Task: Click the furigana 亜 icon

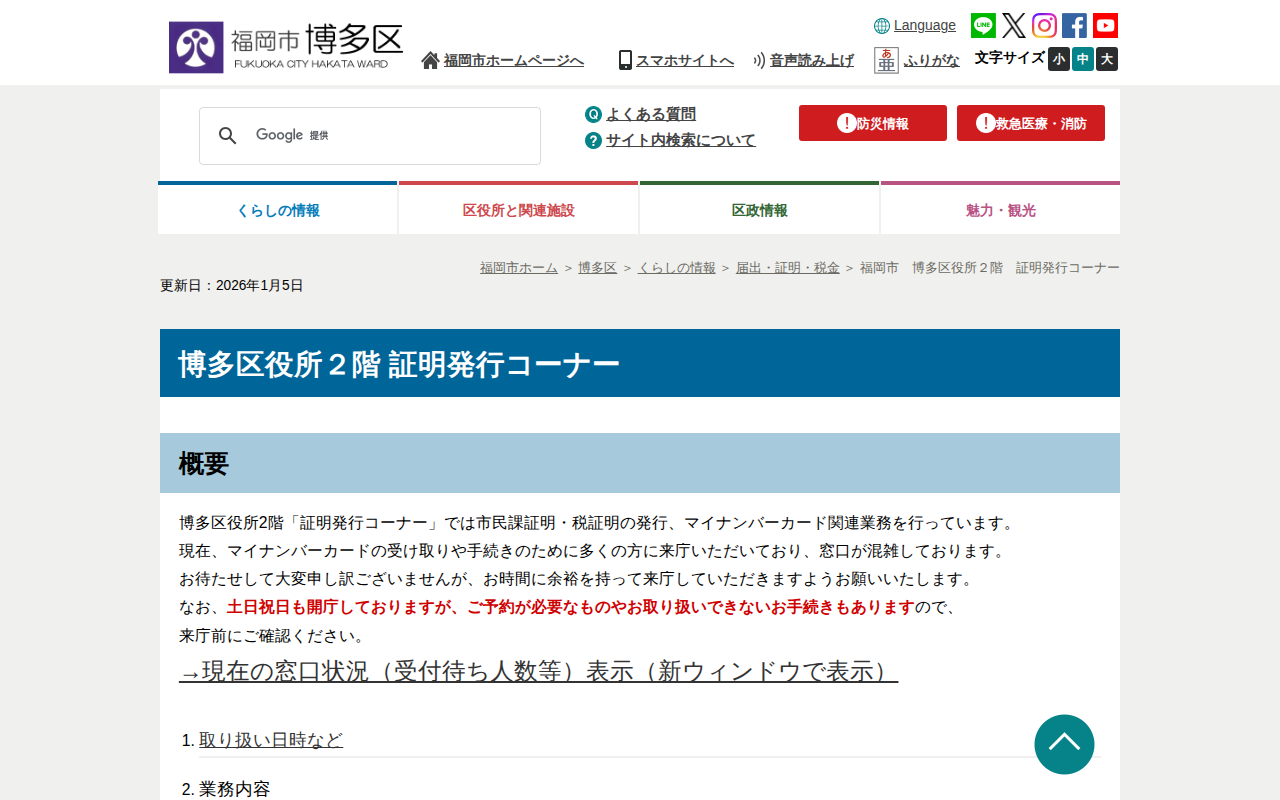Action: click(x=886, y=60)
